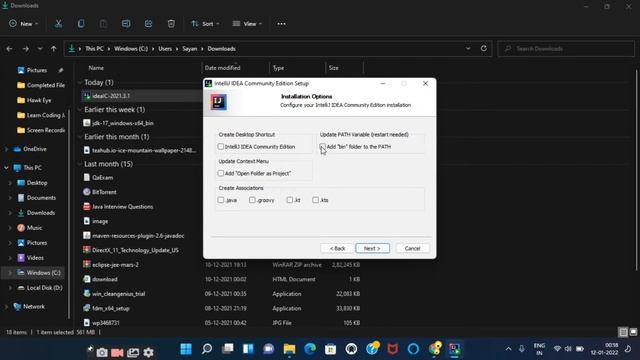
Task: Click the Delete trash icon in Explorer toolbar
Action: 171,24
